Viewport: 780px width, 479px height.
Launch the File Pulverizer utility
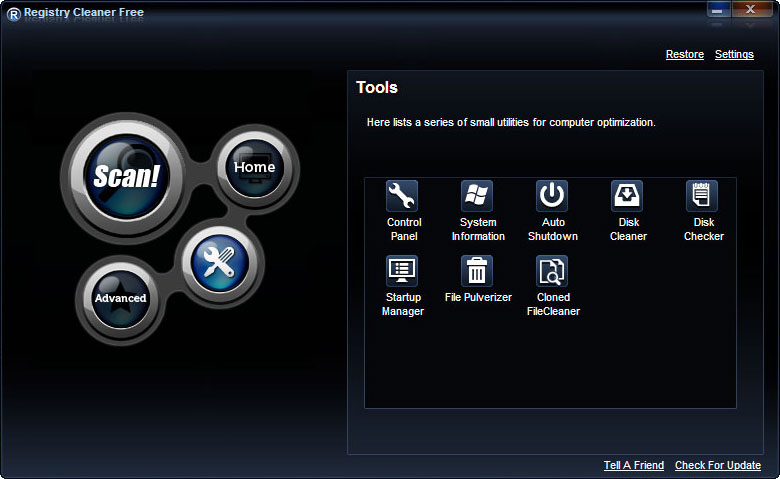tap(477, 271)
